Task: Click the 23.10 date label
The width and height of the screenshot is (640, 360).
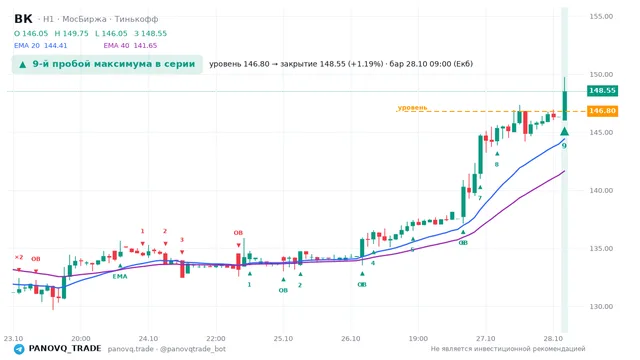Action: (13, 338)
